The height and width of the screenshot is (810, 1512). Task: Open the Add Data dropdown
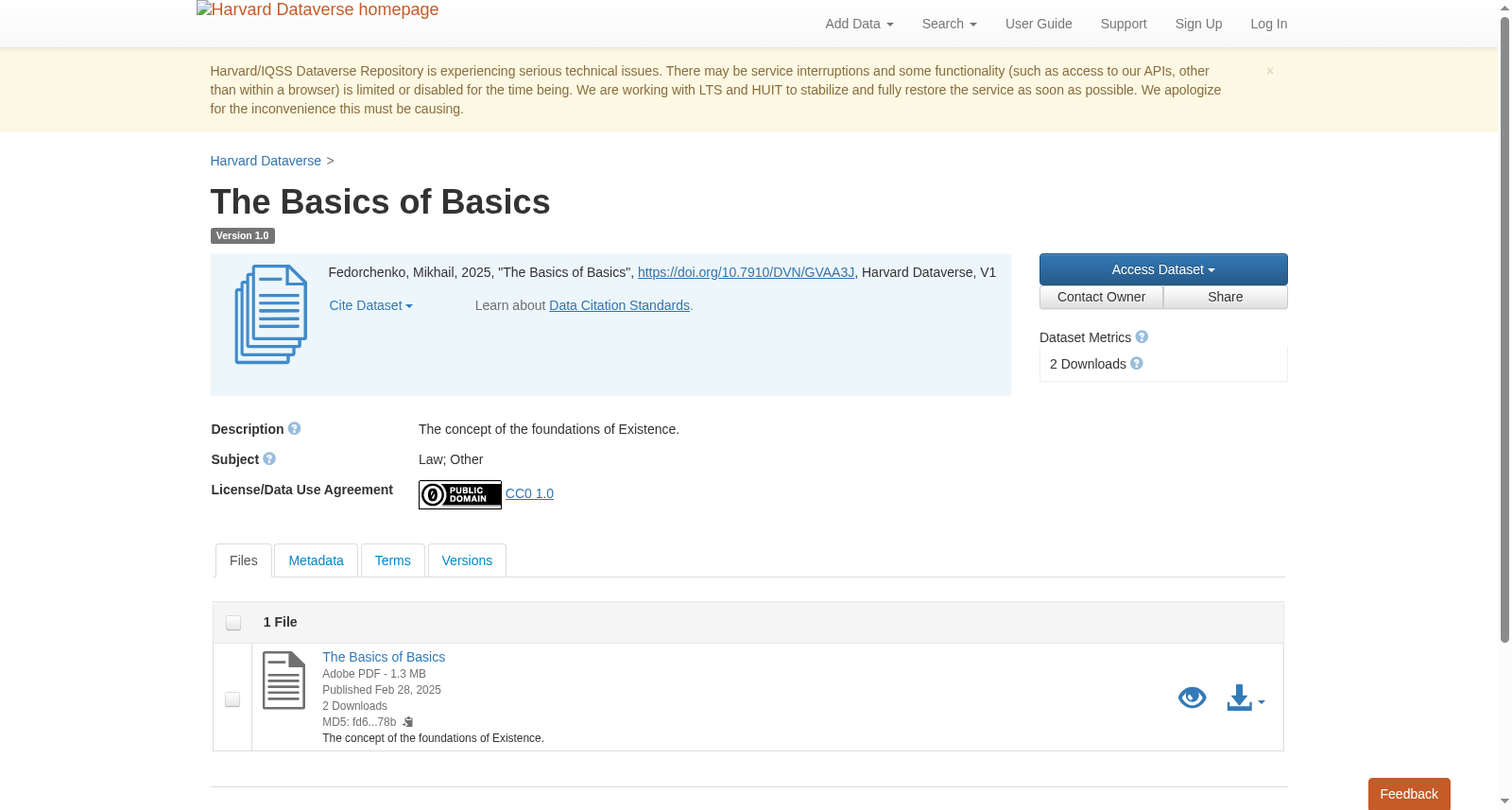click(x=859, y=24)
